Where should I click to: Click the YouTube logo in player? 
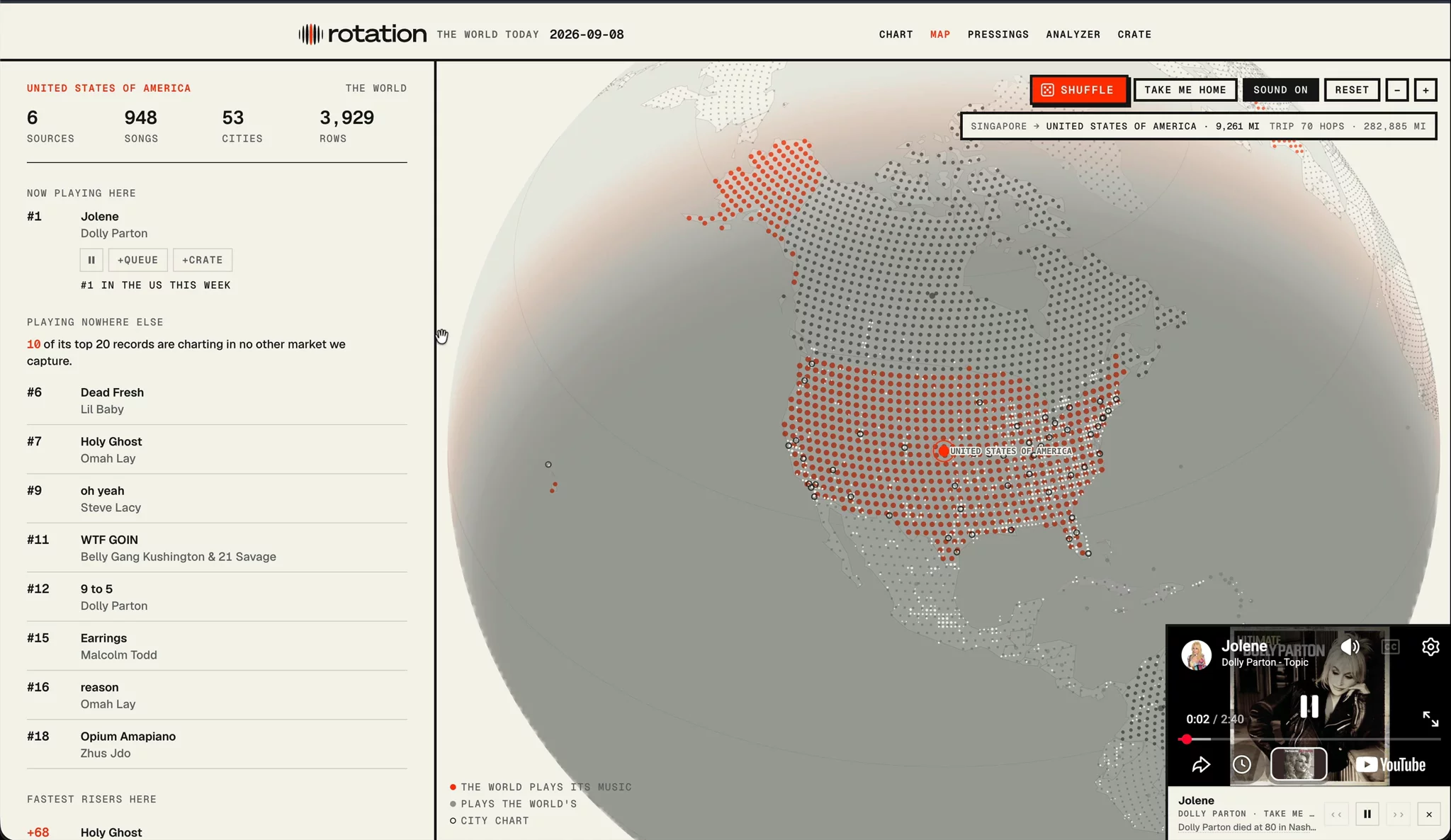point(1390,765)
